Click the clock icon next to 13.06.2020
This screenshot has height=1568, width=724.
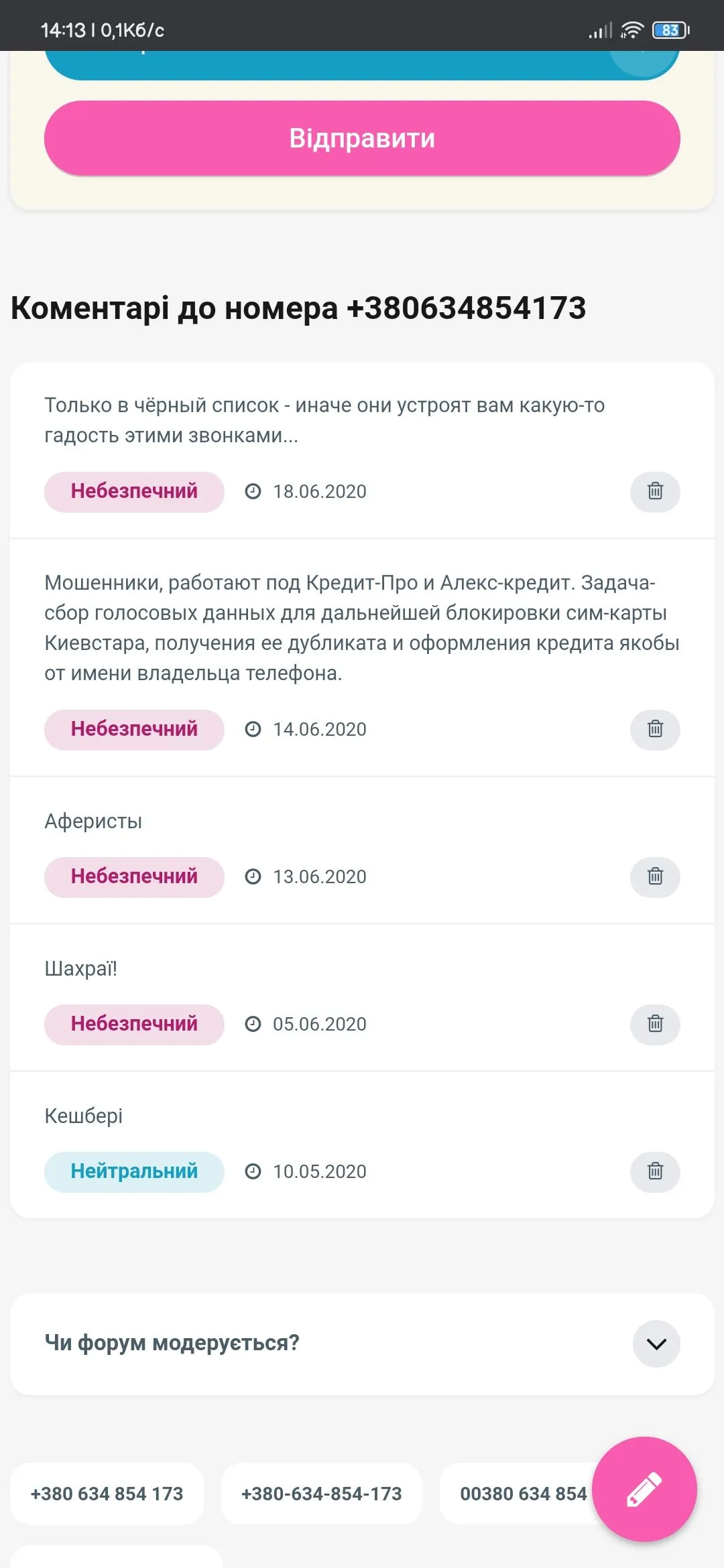click(253, 876)
